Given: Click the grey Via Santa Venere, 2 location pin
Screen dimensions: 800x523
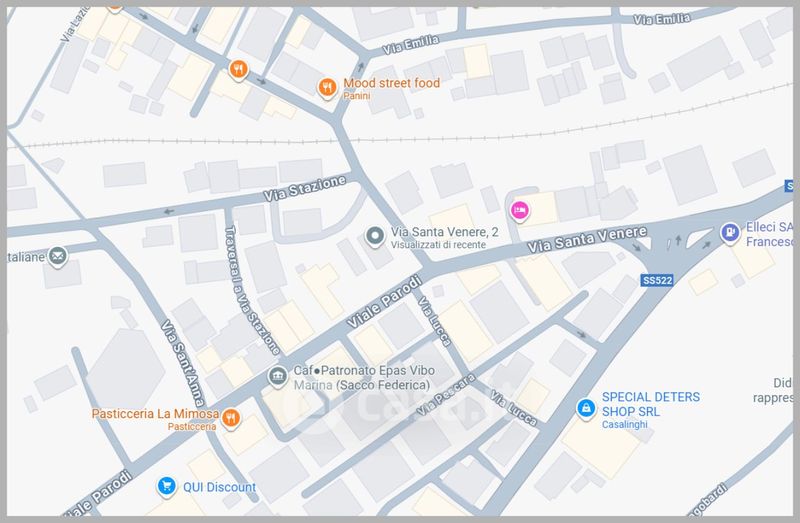Looking at the screenshot, I should (x=374, y=237).
